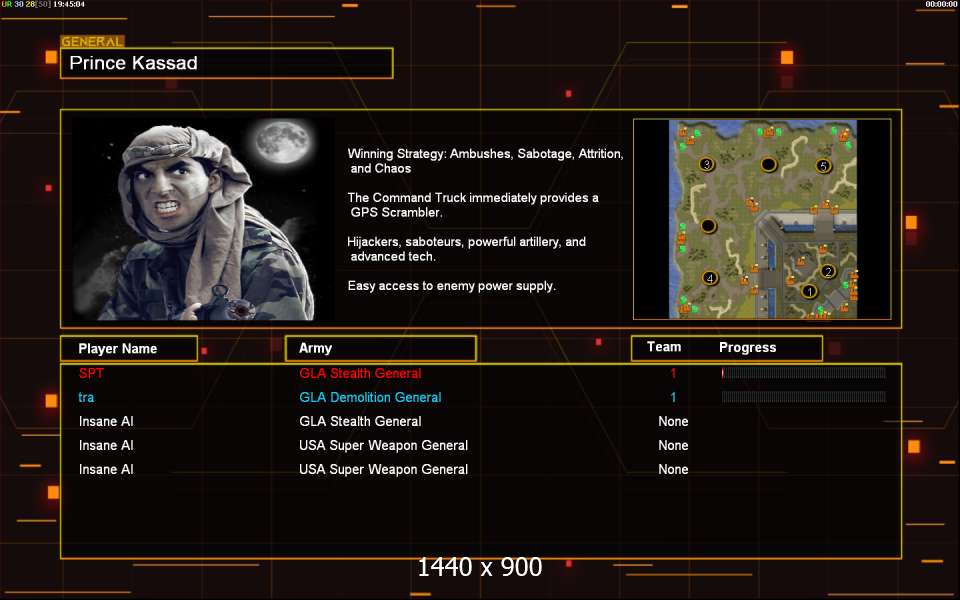Image resolution: width=960 pixels, height=600 pixels.
Task: Click tra's loading progress bar
Action: [x=803, y=397]
